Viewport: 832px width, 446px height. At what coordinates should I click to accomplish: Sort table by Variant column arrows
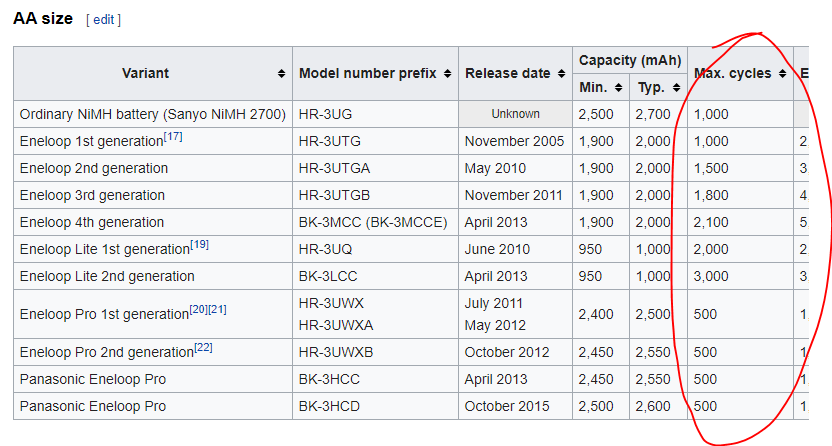pyautogui.click(x=282, y=74)
